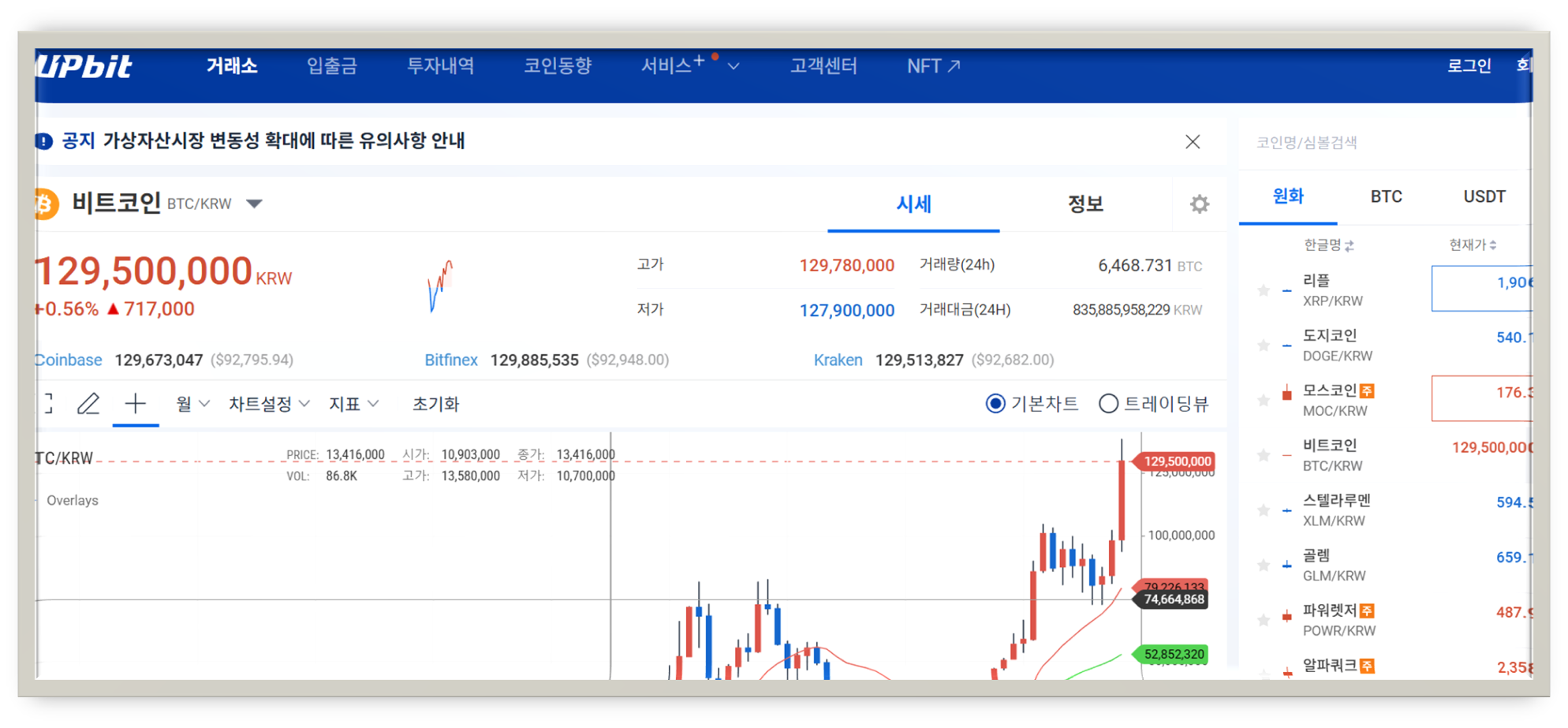This screenshot has height=728, width=1568.
Task: Switch to the 정보 tab
Action: 1085,204
